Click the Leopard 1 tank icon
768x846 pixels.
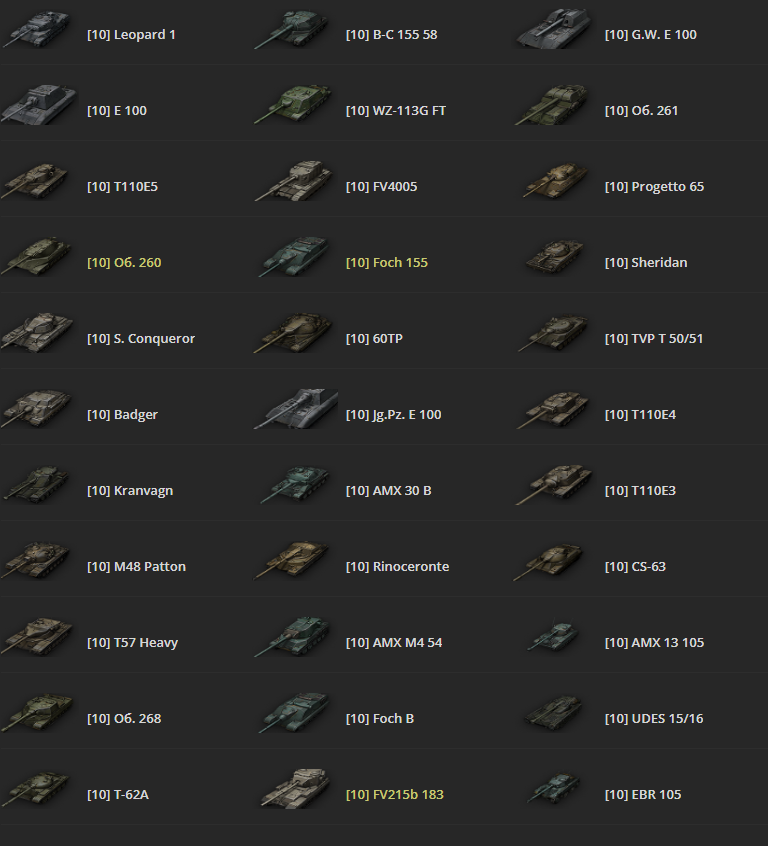(37, 30)
